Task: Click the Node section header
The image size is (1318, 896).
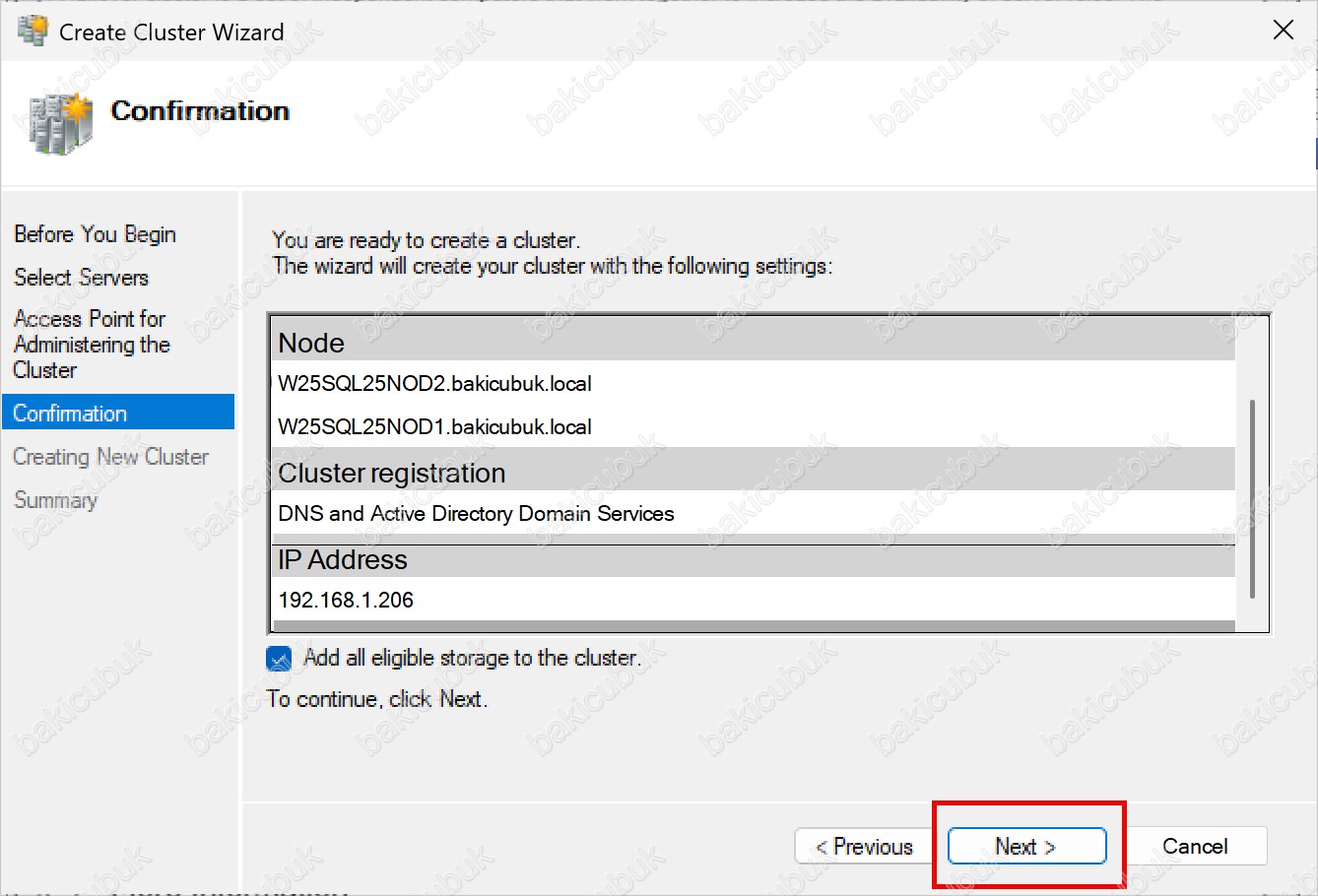Action: click(x=311, y=344)
